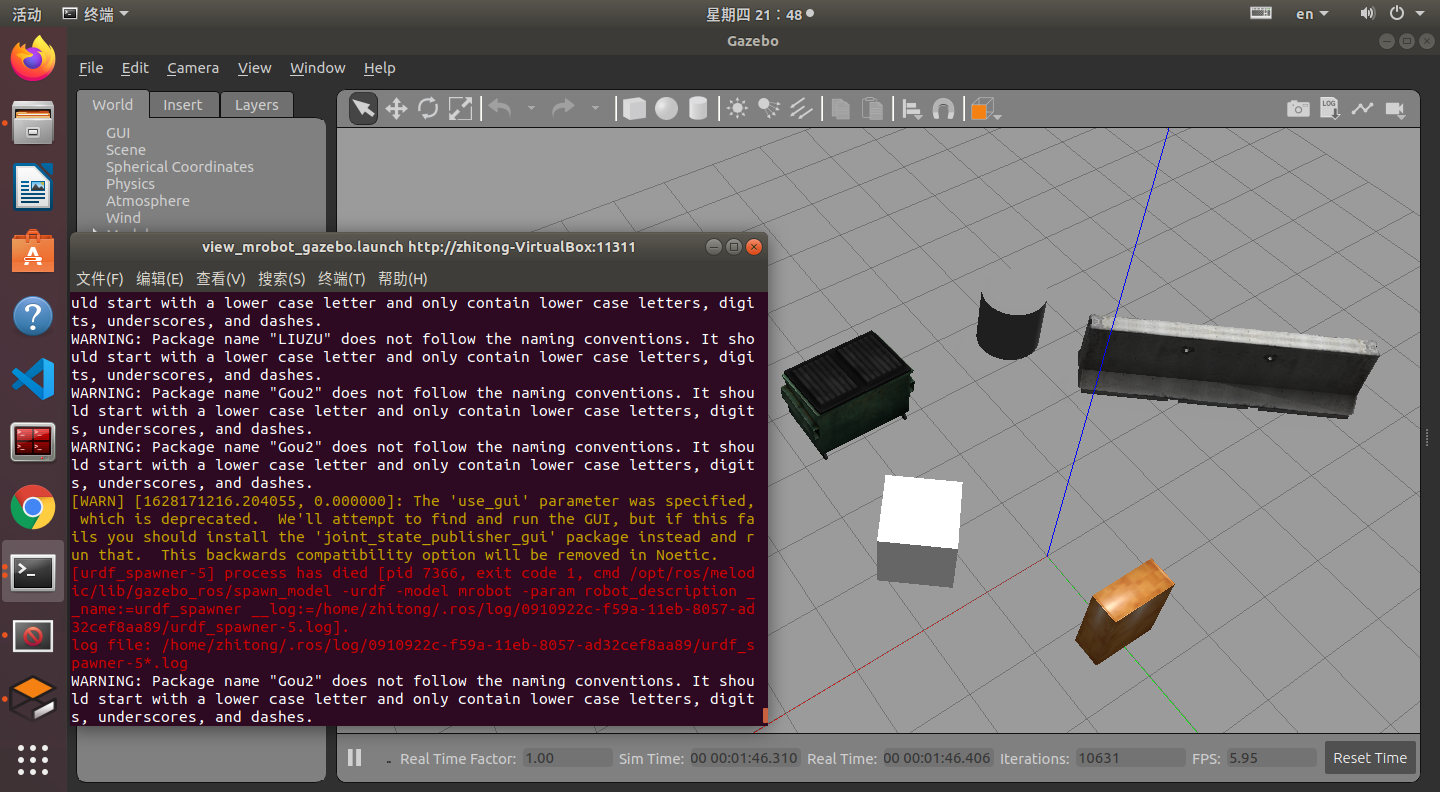Screen dimensions: 1440x792
Task: Select Wind in the World tree
Action: click(124, 218)
